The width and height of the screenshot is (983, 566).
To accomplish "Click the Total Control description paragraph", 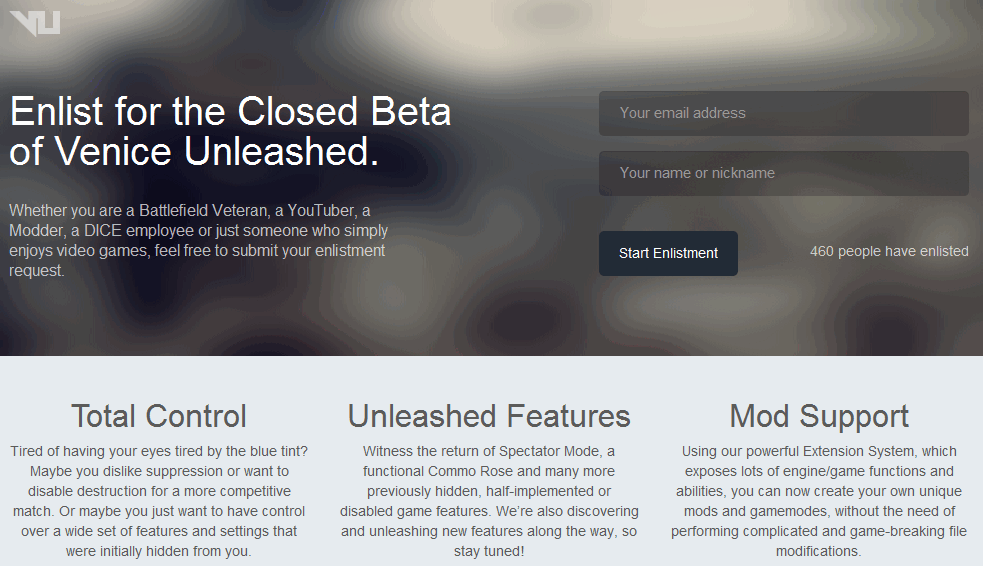I will (159, 501).
